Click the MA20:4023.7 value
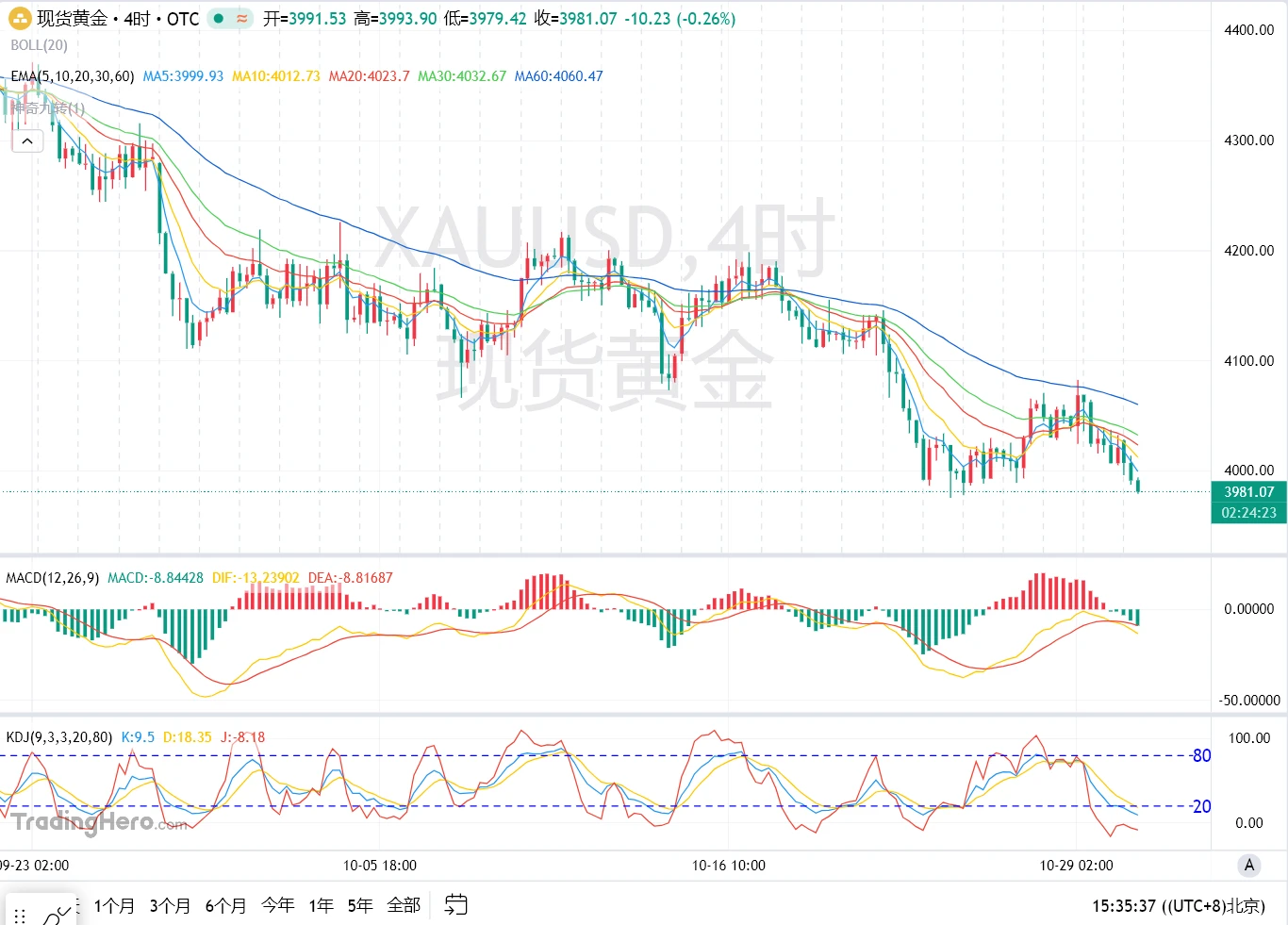 pos(370,76)
